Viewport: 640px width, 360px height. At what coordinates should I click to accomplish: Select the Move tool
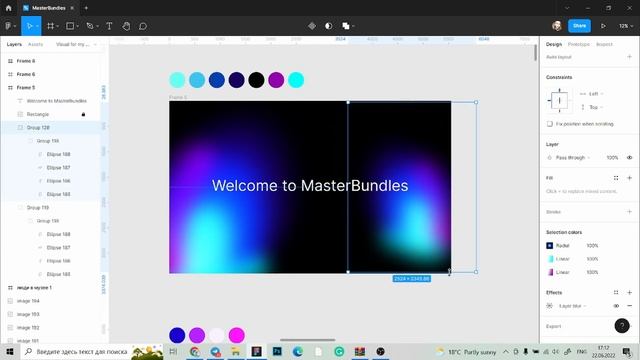tap(29, 26)
